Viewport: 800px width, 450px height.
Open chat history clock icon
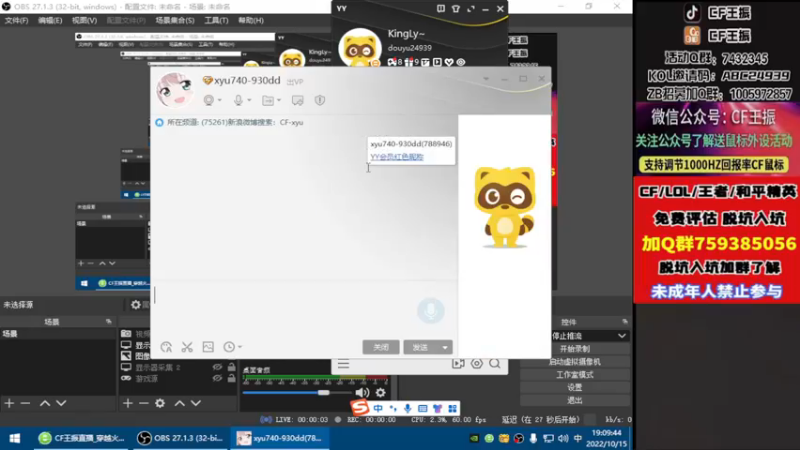(229, 347)
